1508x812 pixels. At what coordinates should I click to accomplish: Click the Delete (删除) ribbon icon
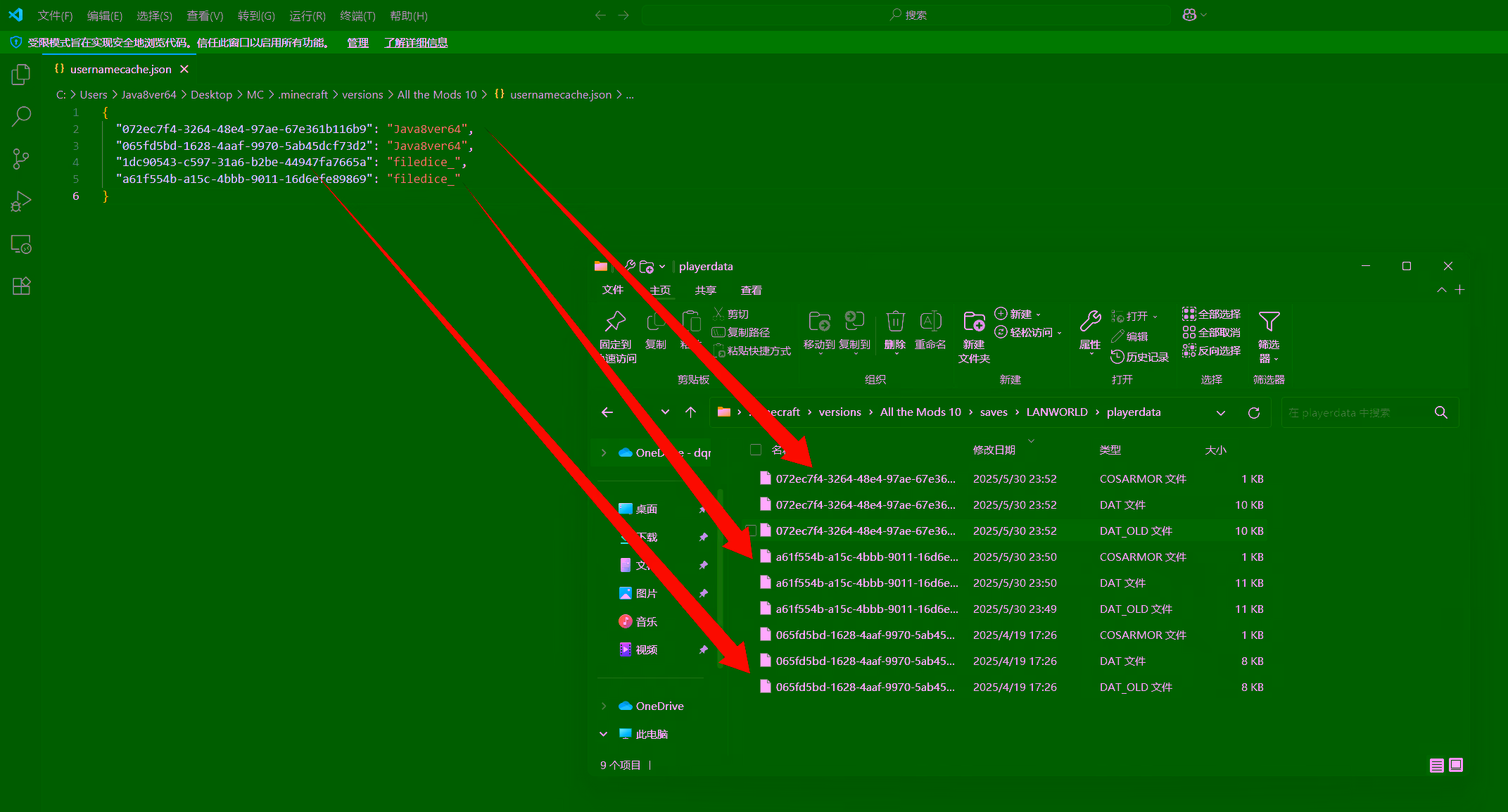895,322
